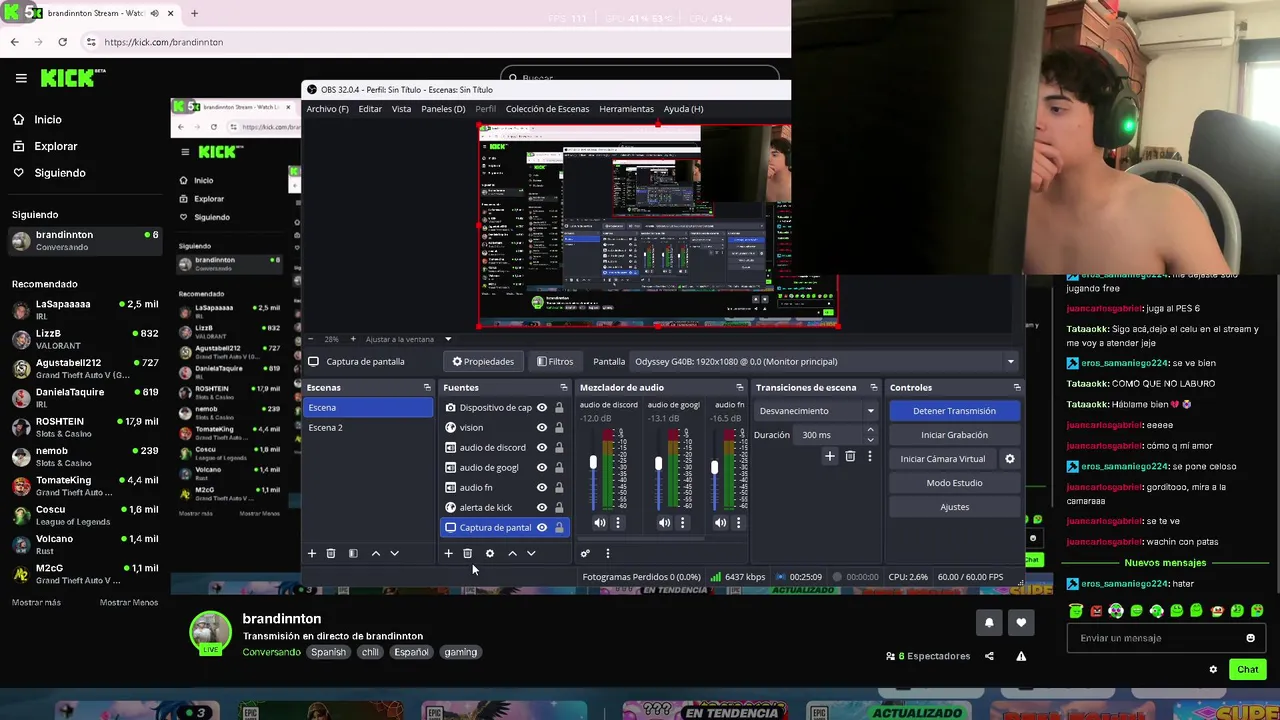The image size is (1280, 720).
Task: Open a new browser tab
Action: tap(194, 13)
